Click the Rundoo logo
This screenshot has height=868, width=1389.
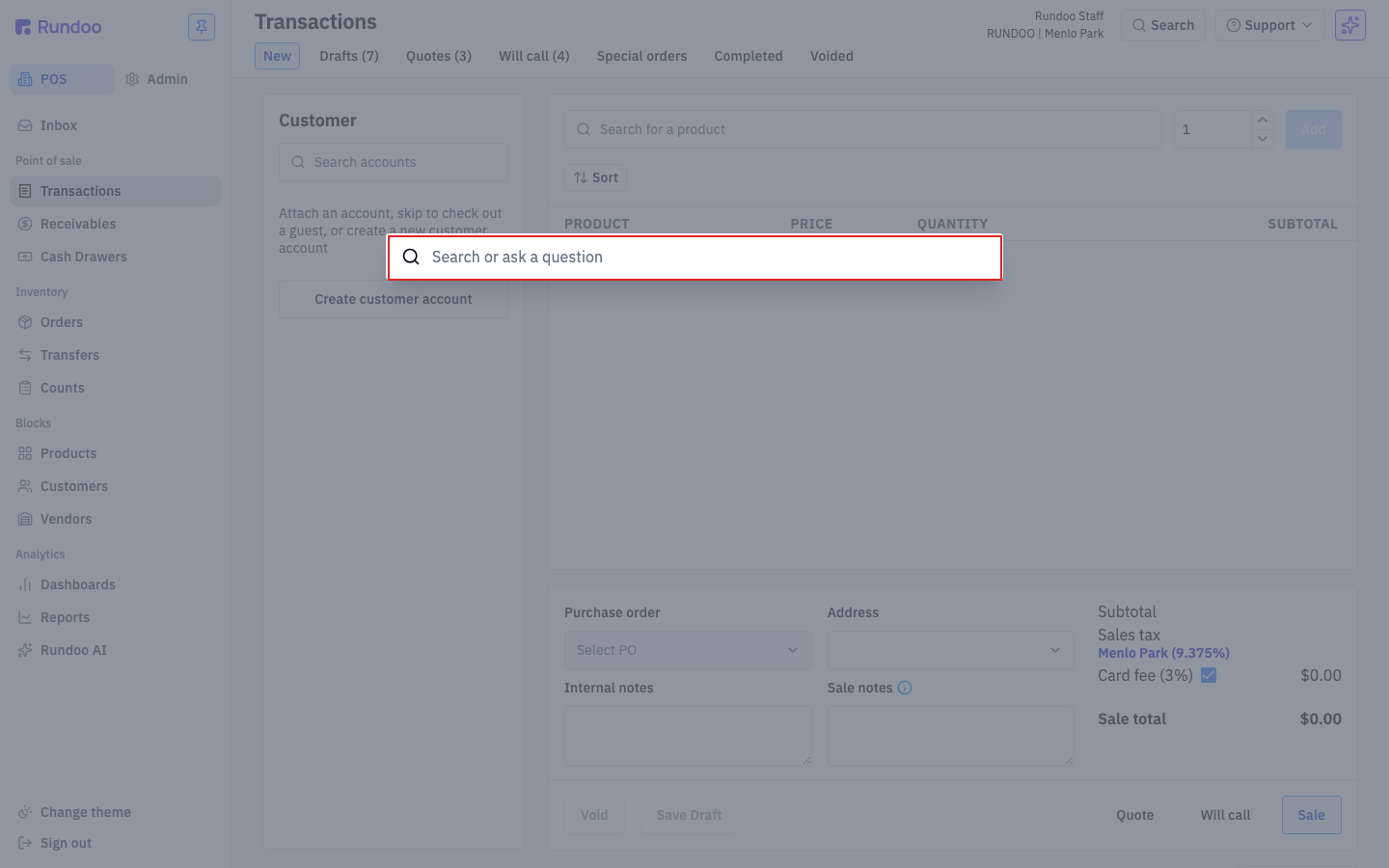click(59, 27)
